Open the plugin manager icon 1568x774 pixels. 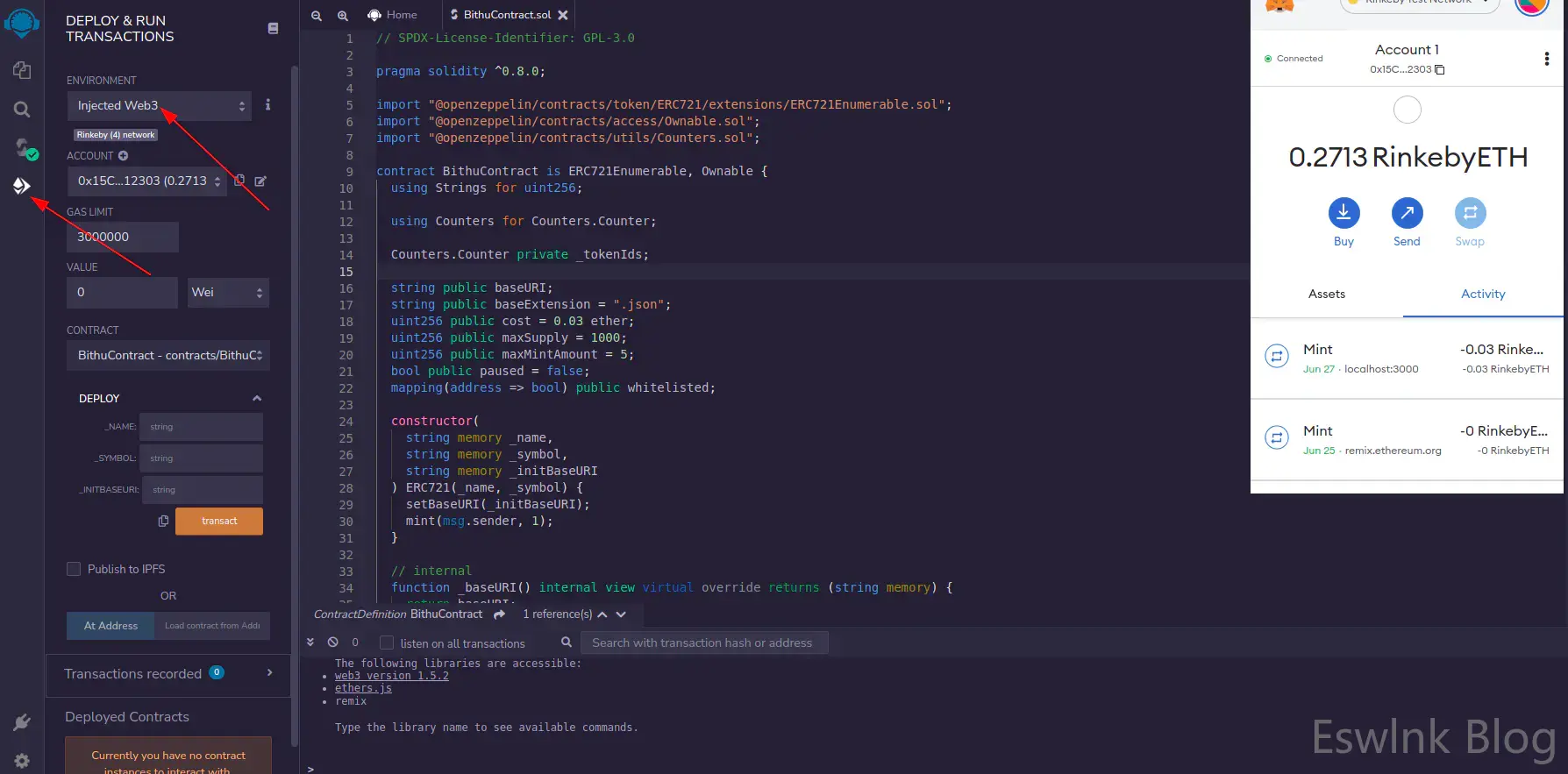tap(22, 722)
